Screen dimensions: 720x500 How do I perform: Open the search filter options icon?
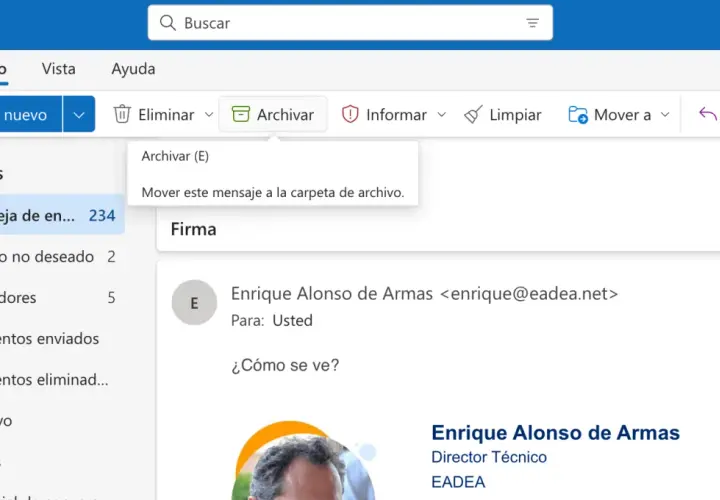click(532, 22)
